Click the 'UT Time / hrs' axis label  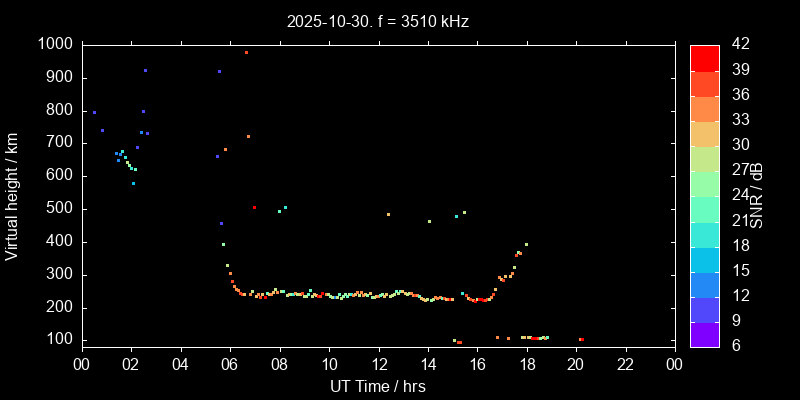click(x=377, y=385)
